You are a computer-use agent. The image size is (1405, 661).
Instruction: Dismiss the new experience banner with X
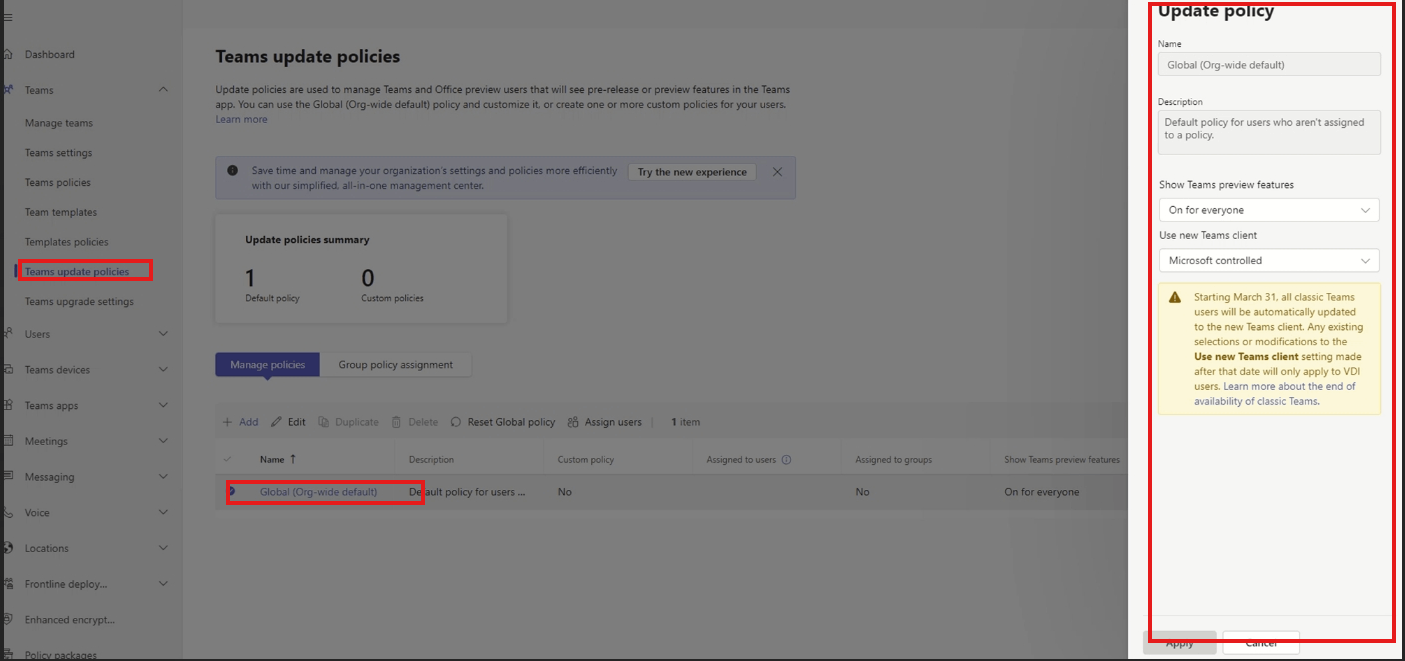click(x=777, y=172)
